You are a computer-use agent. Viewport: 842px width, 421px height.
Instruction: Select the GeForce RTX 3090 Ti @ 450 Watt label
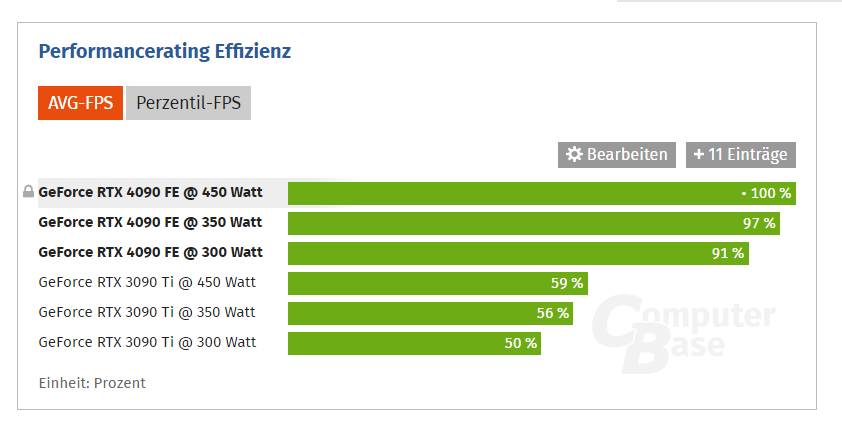click(x=147, y=282)
